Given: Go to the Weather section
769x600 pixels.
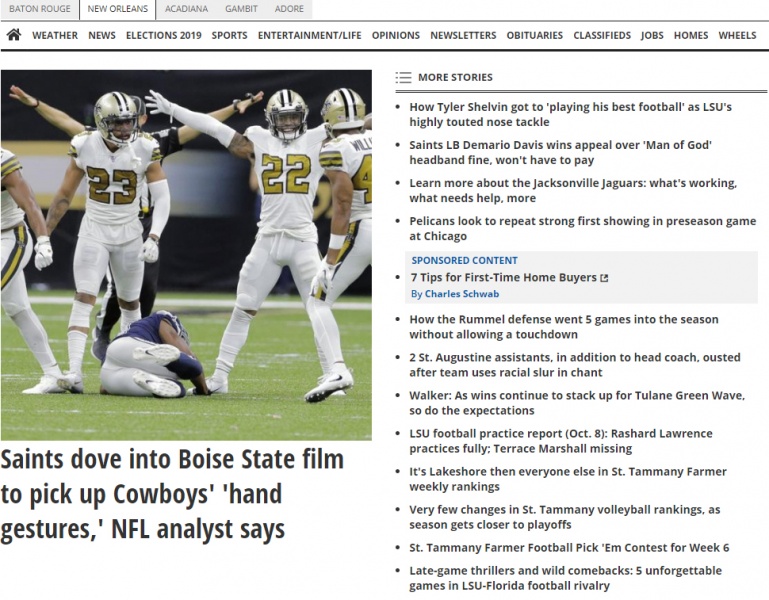Looking at the screenshot, I should pyautogui.click(x=54, y=35).
